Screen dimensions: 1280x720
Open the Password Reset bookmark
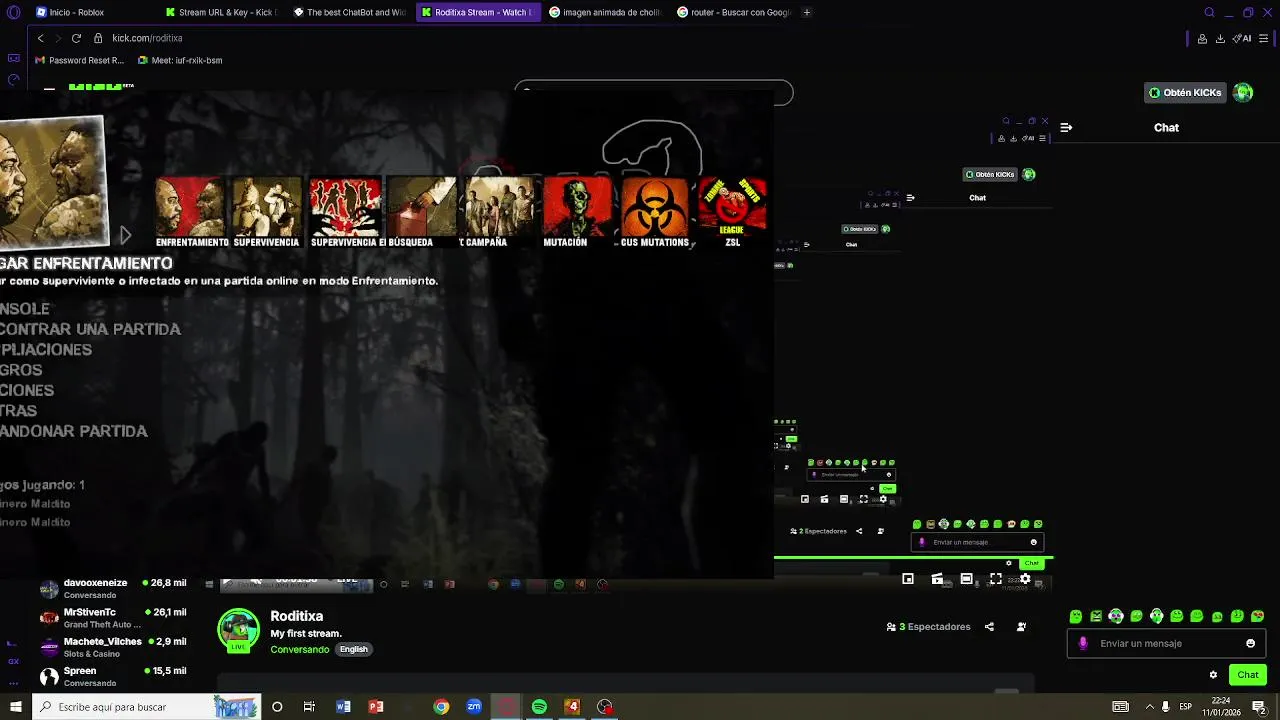point(80,60)
